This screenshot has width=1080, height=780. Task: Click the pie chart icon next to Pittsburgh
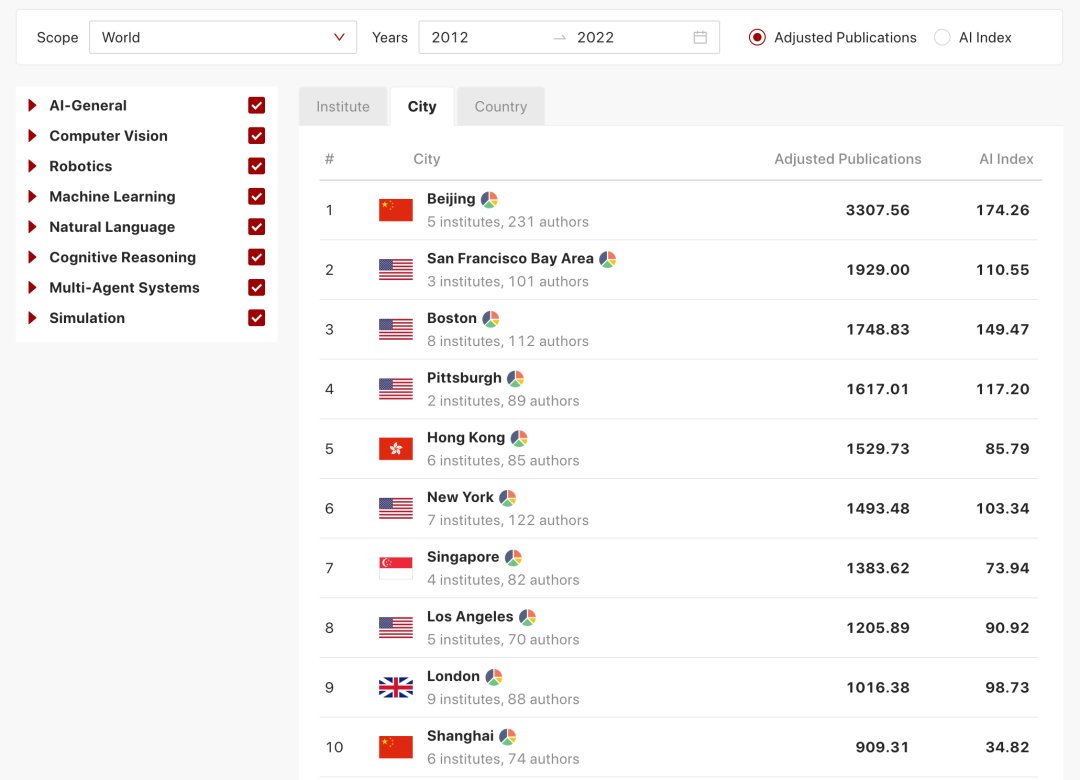point(515,378)
